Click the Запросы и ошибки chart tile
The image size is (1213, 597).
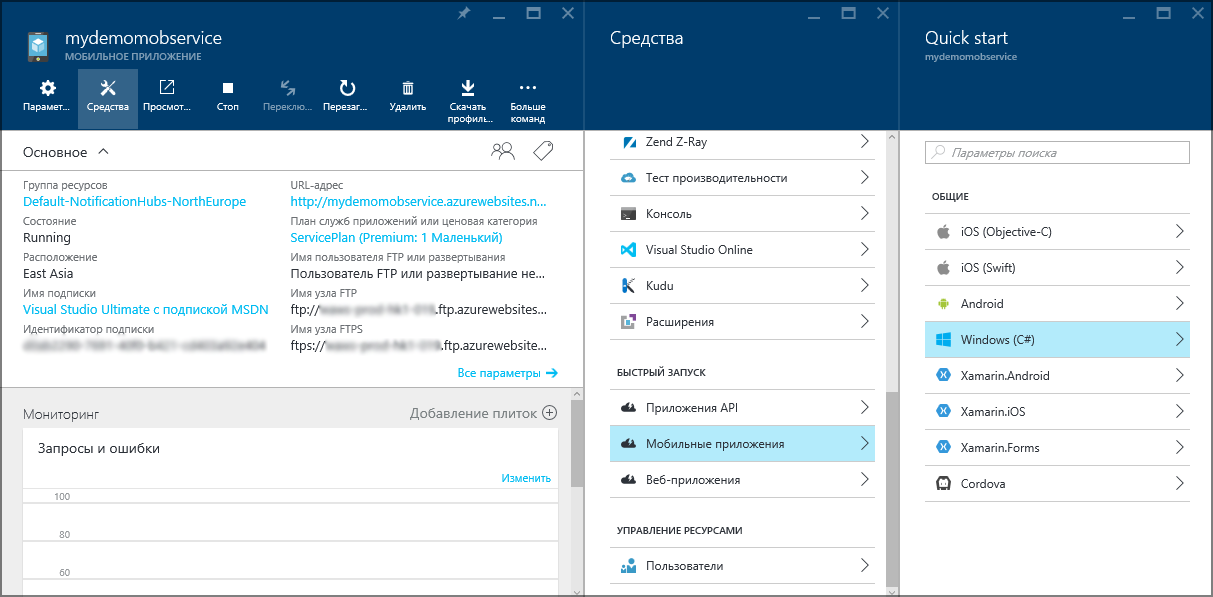pos(290,512)
